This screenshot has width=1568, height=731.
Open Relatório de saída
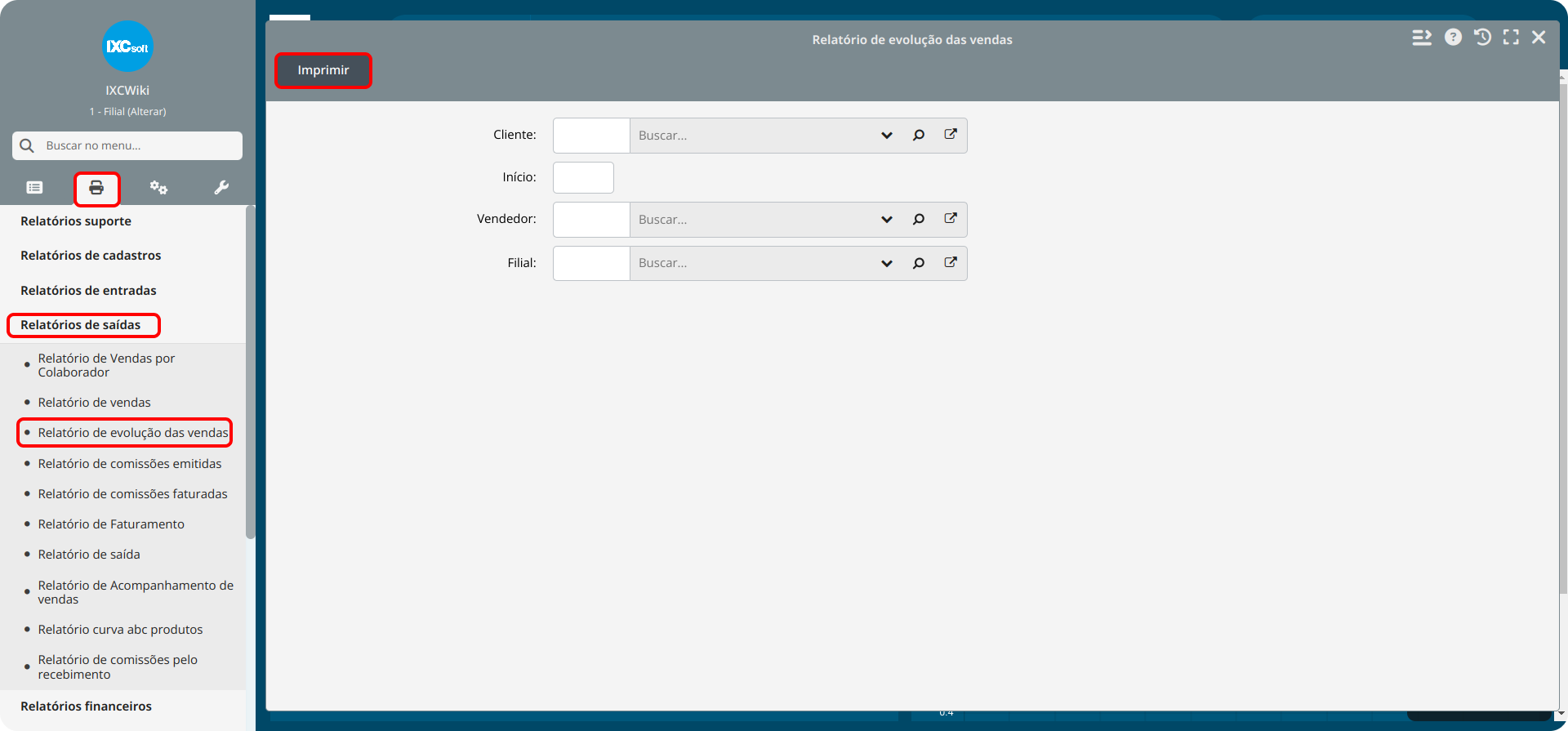[x=89, y=555]
